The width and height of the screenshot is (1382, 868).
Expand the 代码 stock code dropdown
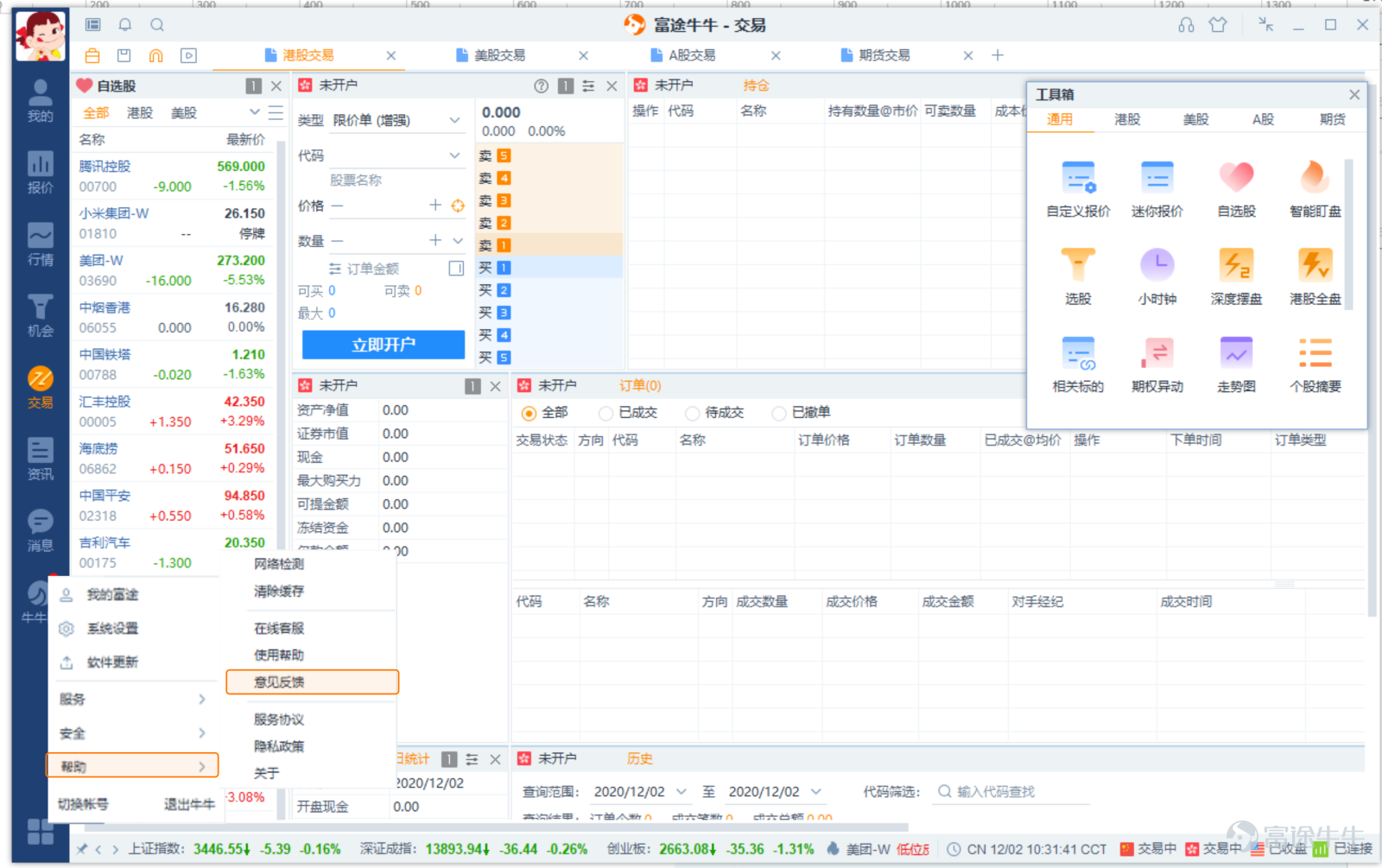(x=454, y=155)
